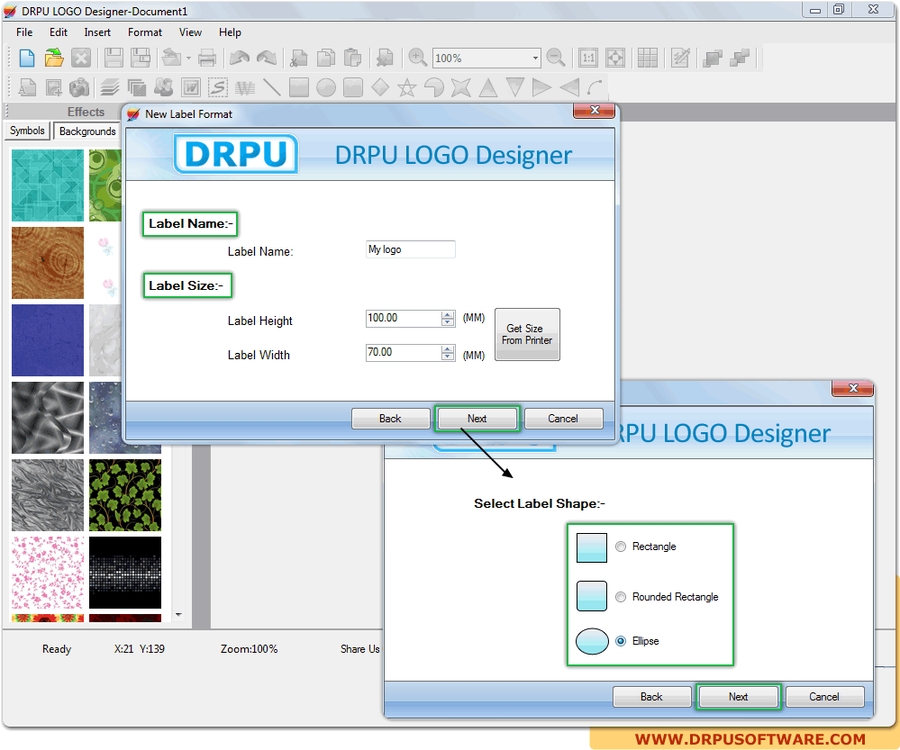Open the Format menu
This screenshot has width=900, height=750.
tap(144, 32)
